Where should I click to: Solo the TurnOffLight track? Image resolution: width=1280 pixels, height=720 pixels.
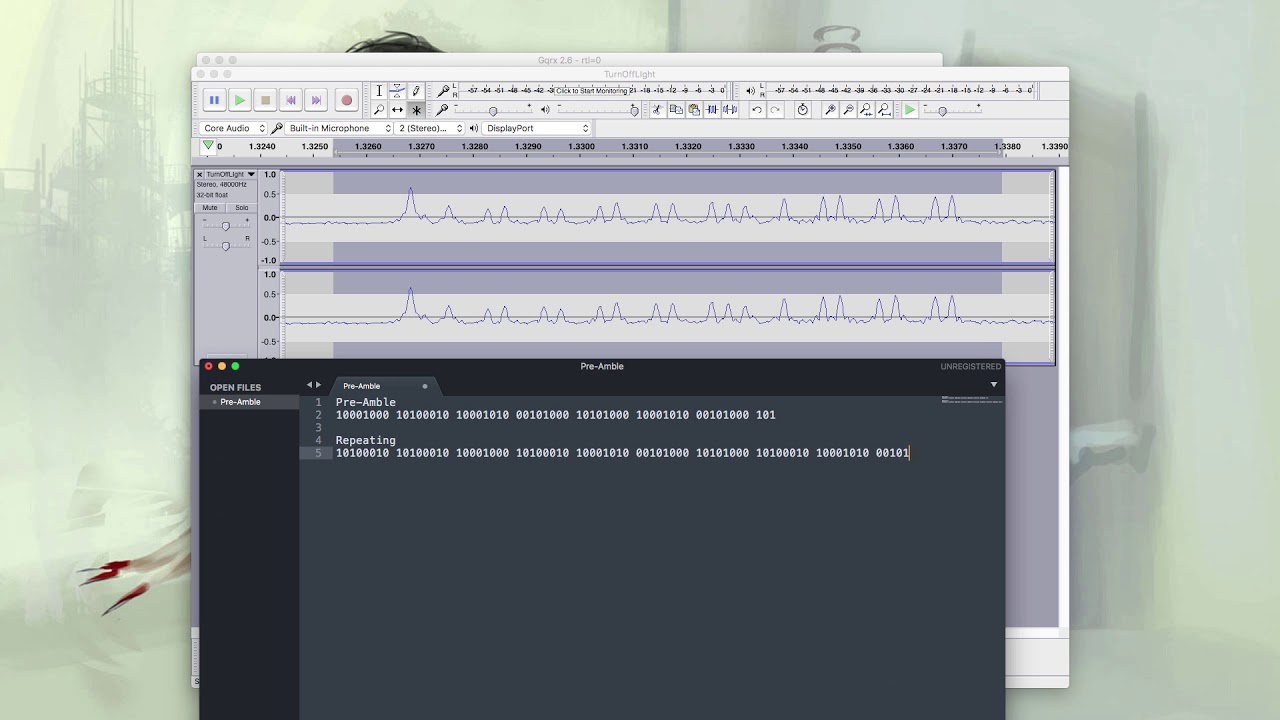pos(241,208)
